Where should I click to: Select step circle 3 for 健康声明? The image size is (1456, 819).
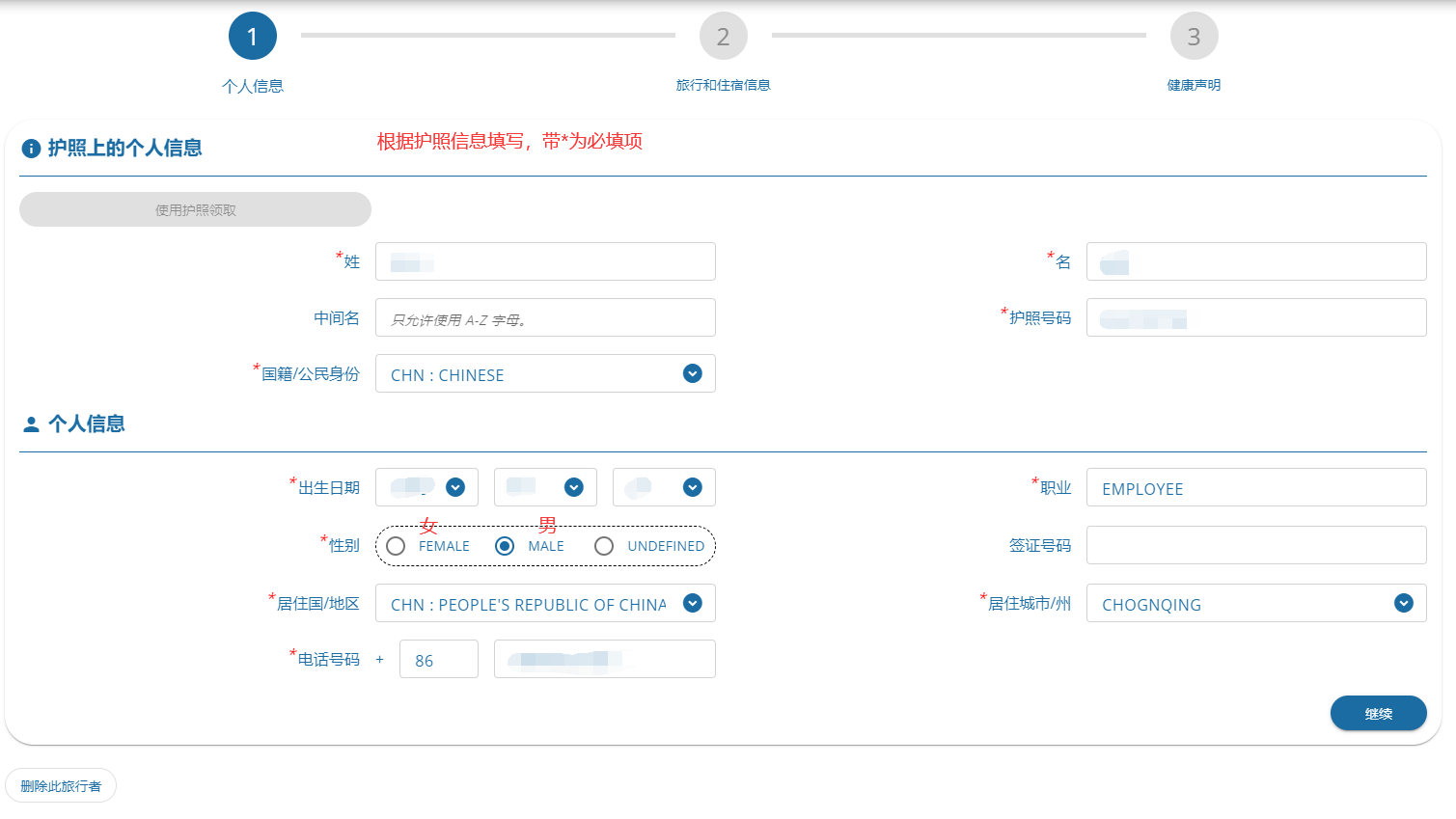(x=1194, y=36)
